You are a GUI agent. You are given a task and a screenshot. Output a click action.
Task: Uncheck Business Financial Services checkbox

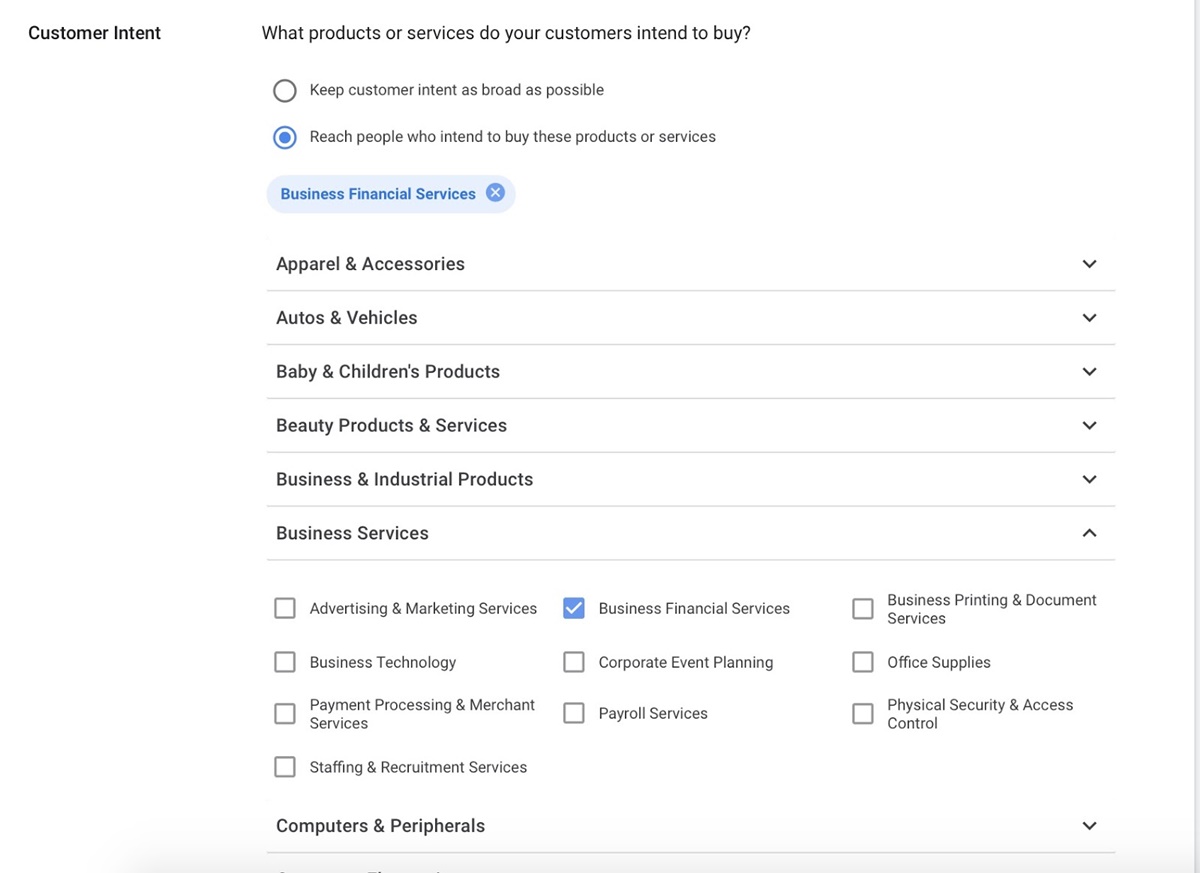[x=574, y=608]
